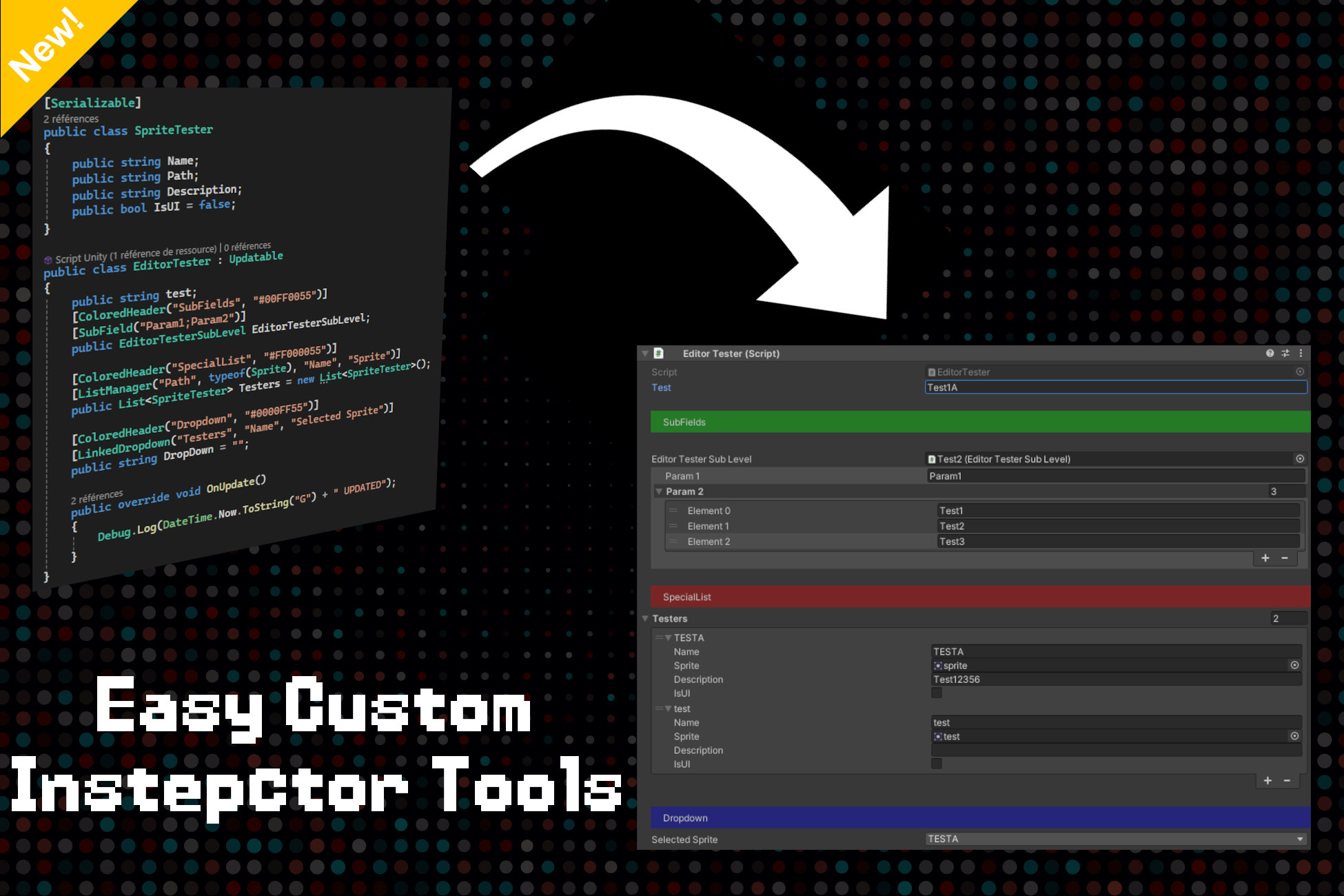
Task: Click the object picker circle for test's Sprite
Action: point(1294,736)
